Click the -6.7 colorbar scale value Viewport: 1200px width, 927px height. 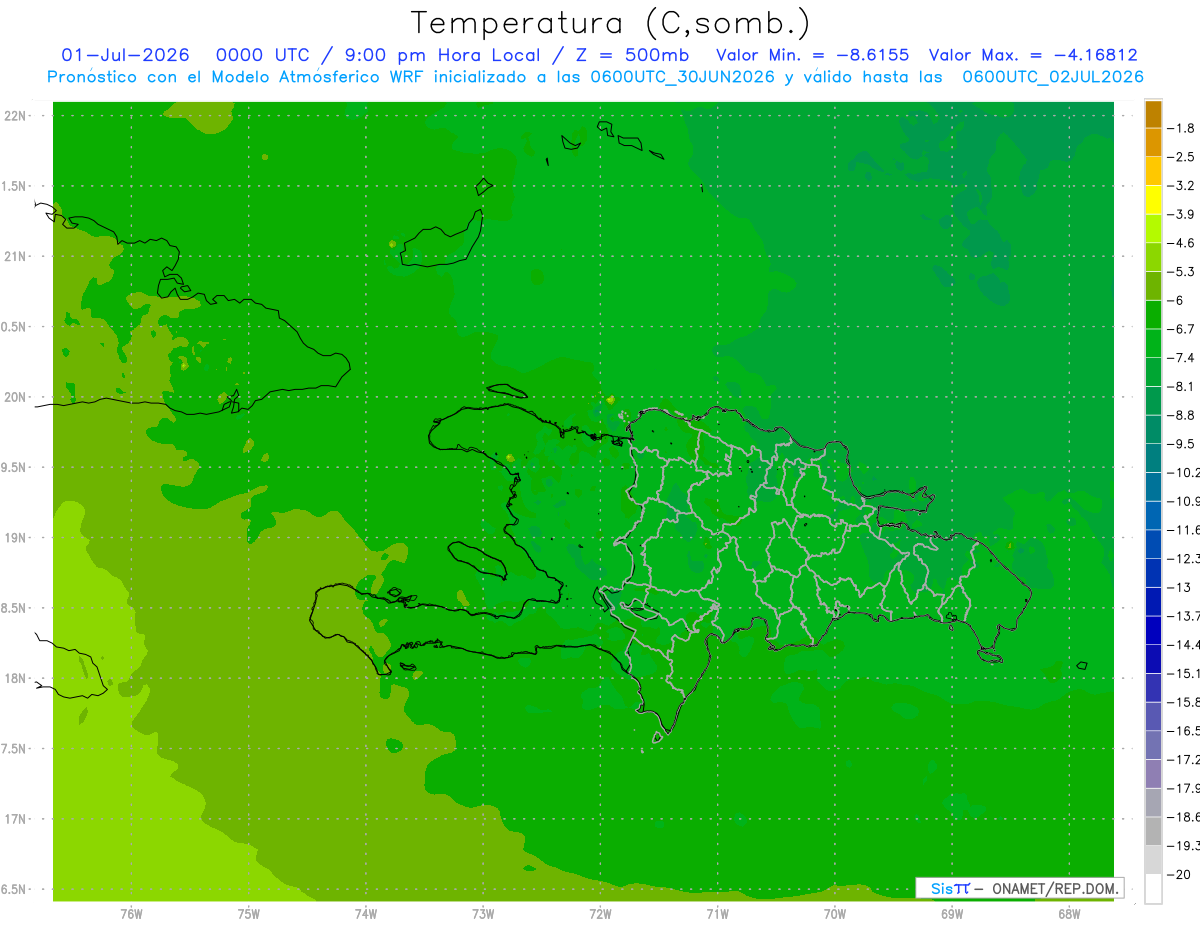pyautogui.click(x=1183, y=329)
